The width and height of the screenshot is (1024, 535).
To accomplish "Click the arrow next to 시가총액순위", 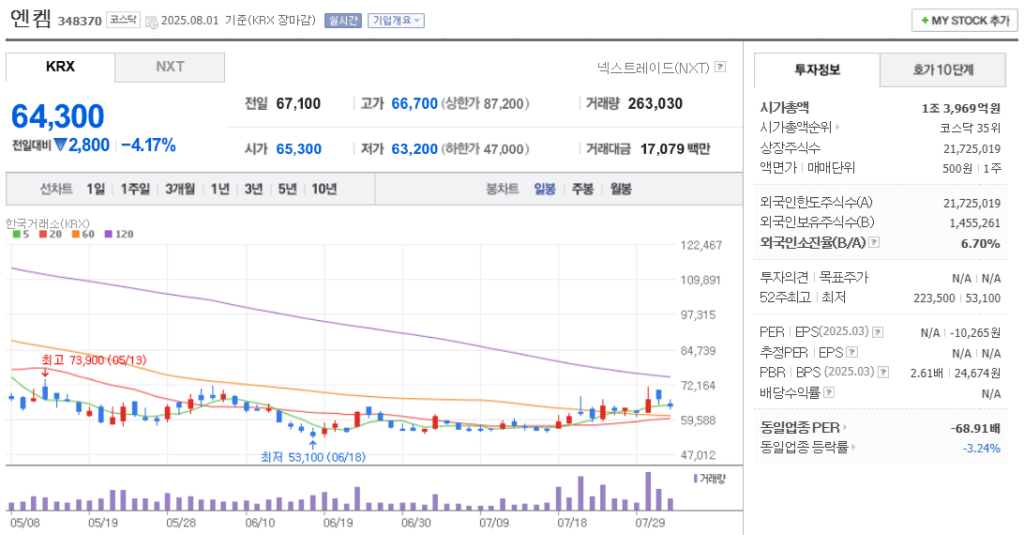I will coord(837,127).
